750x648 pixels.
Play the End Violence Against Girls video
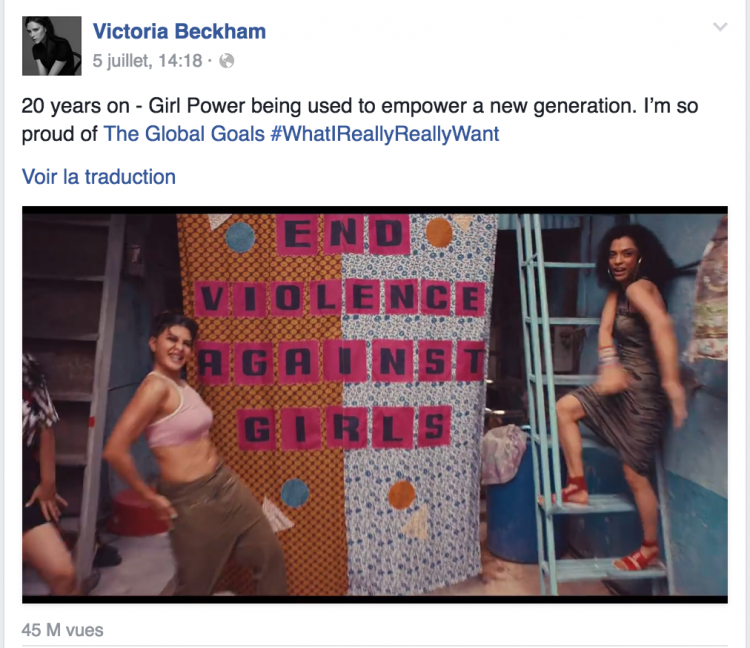tap(374, 404)
